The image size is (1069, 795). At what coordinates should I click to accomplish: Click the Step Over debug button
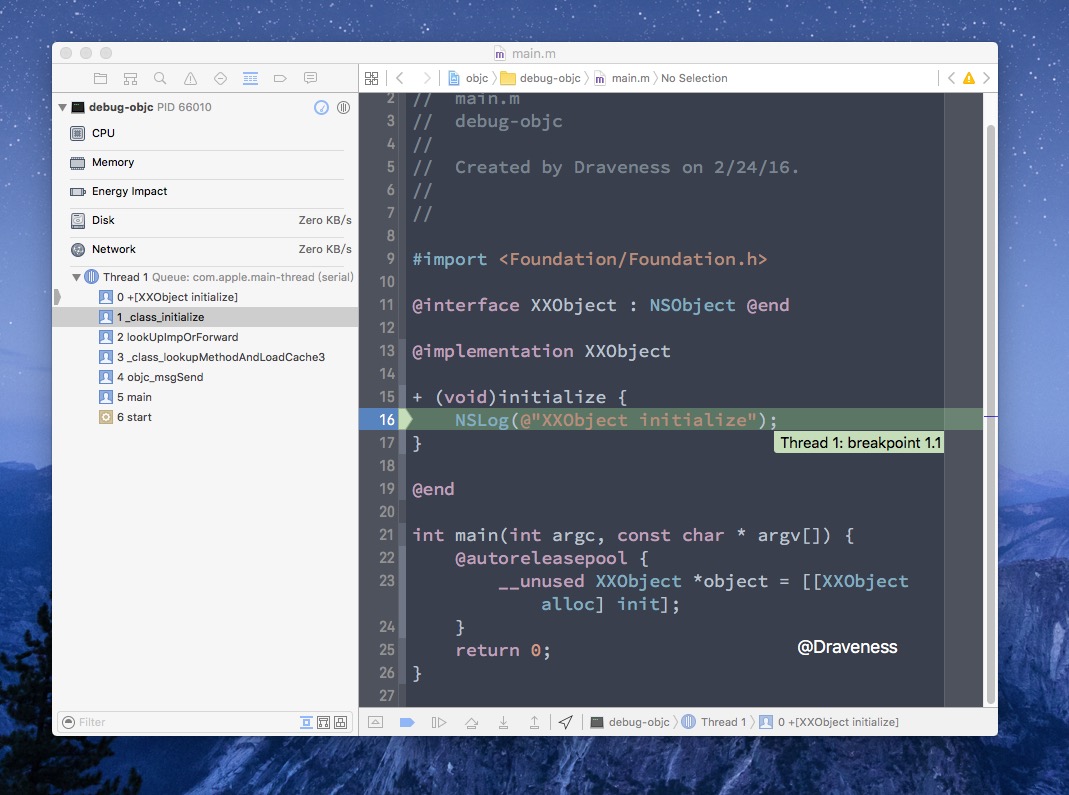pyautogui.click(x=471, y=722)
